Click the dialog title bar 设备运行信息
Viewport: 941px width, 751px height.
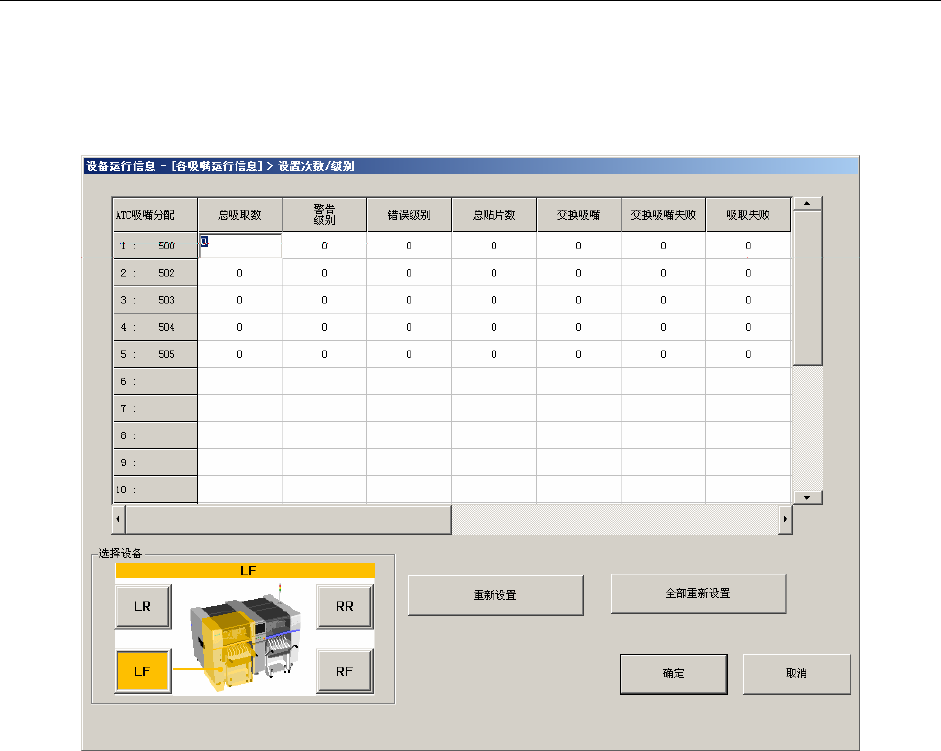click(x=470, y=166)
